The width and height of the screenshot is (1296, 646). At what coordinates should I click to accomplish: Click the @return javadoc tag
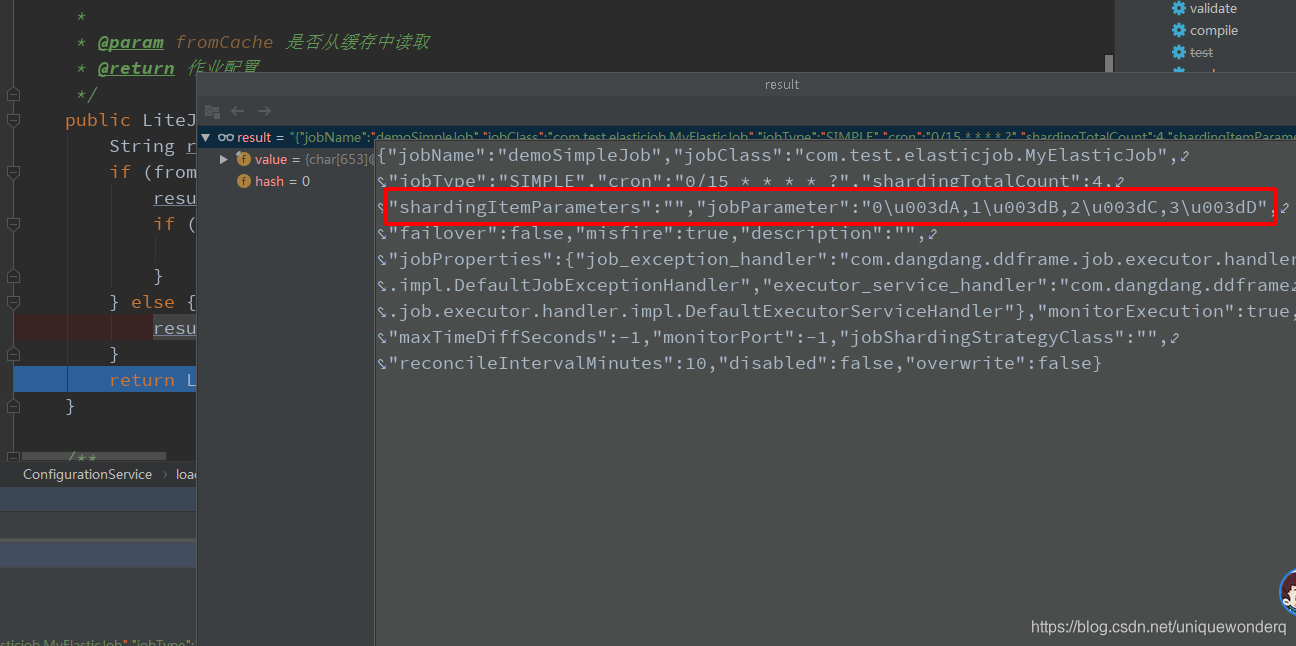click(x=136, y=68)
